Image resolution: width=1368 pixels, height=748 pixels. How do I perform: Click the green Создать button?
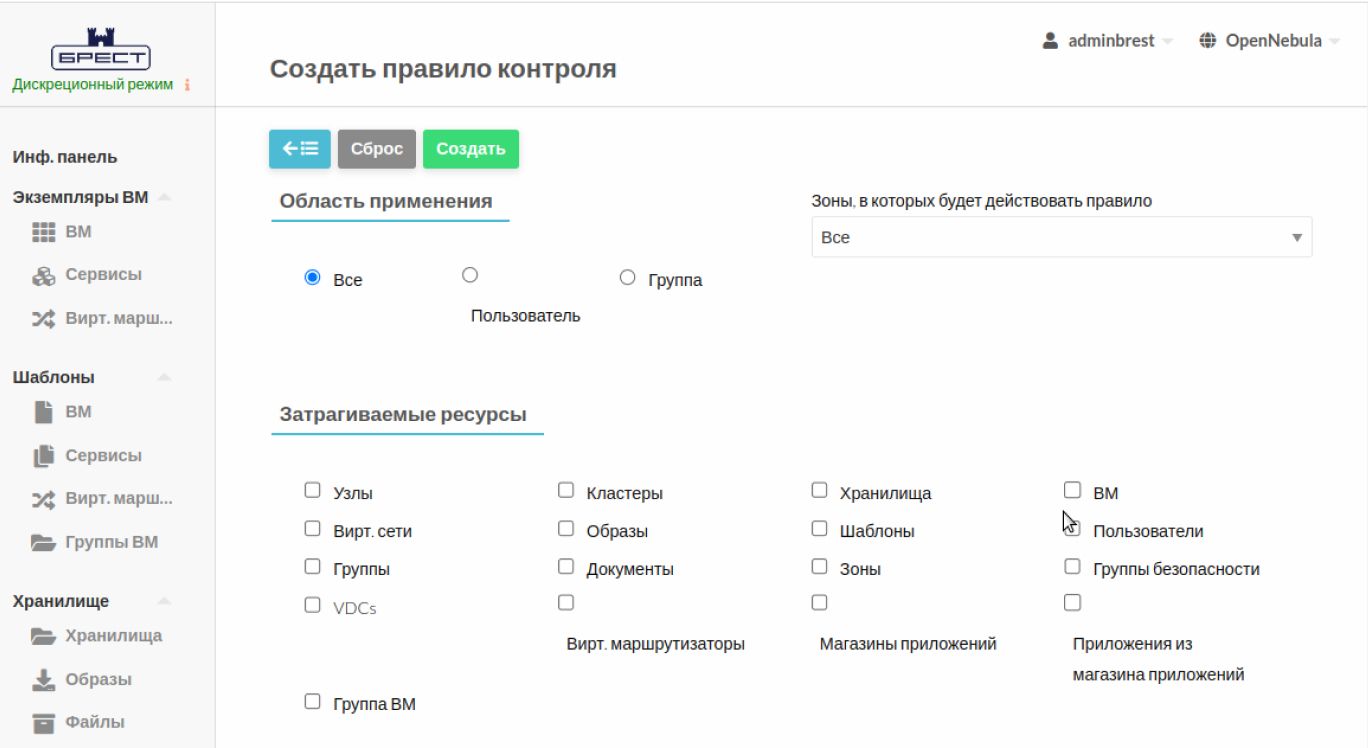(x=470, y=149)
